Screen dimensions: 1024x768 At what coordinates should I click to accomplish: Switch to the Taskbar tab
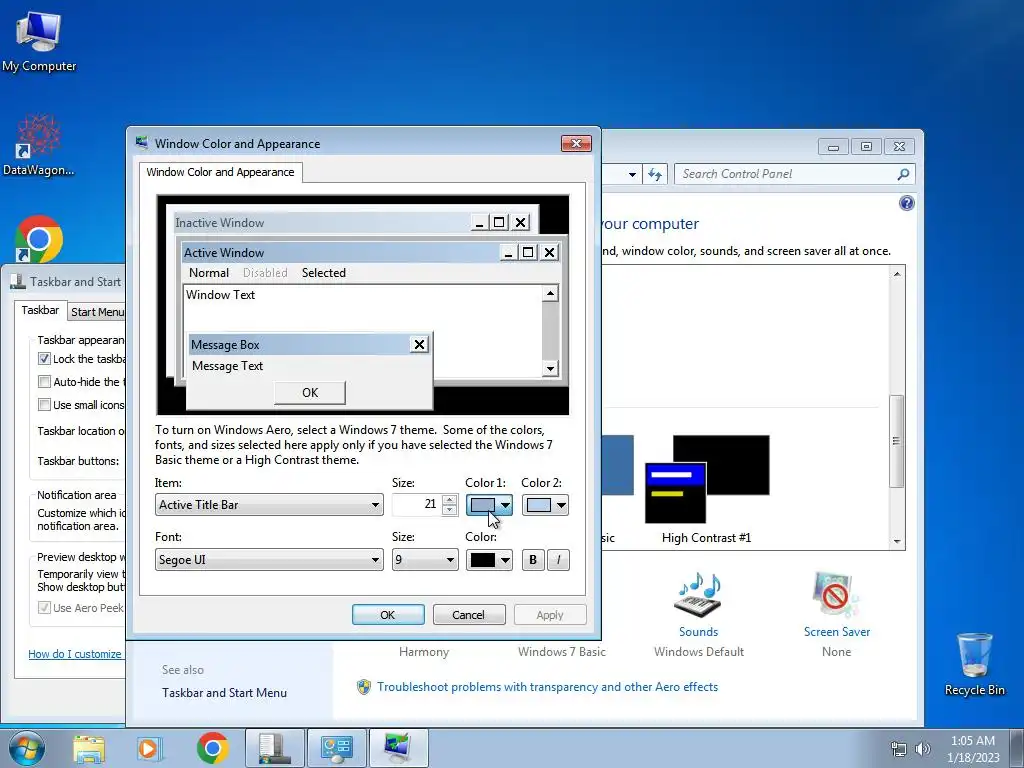tap(40, 310)
